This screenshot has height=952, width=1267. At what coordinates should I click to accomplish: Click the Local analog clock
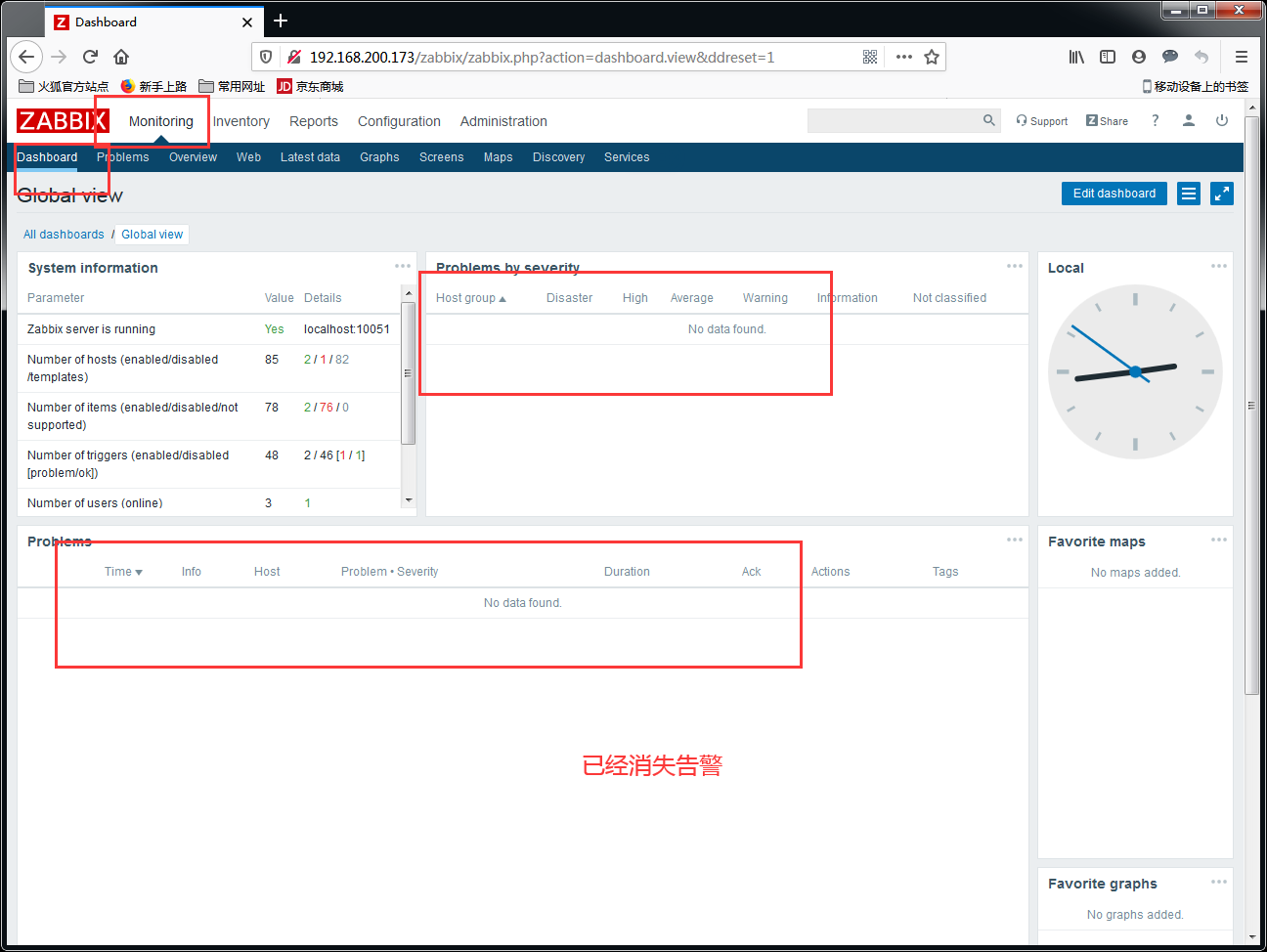pyautogui.click(x=1135, y=371)
